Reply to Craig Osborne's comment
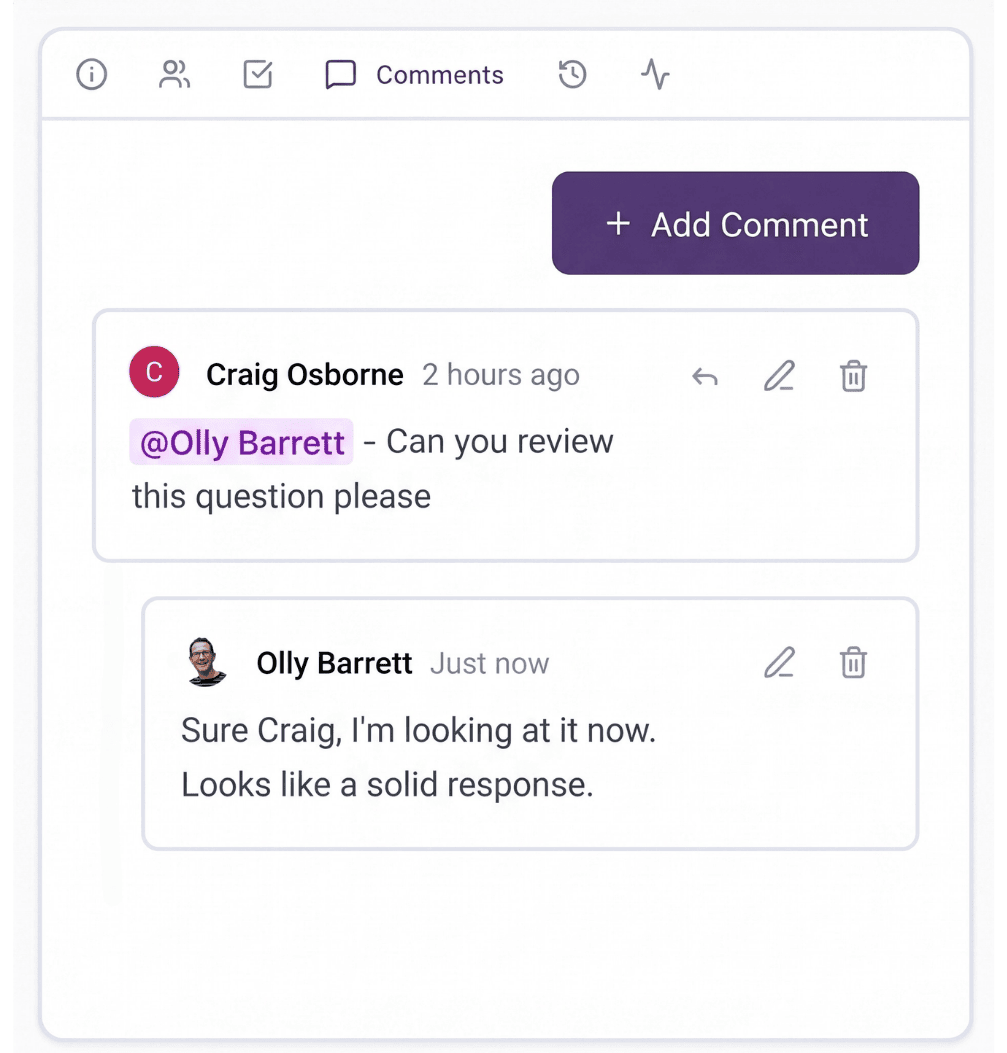Screen dimensions: 1007x1053 (705, 376)
